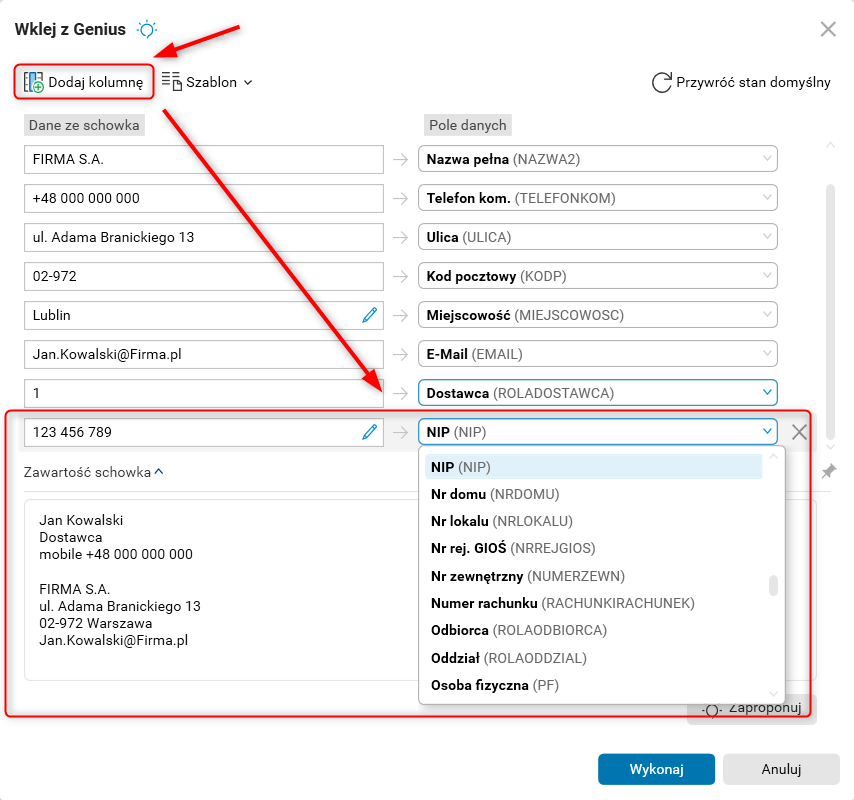Expand the Dostawca data field dropdown
The width and height of the screenshot is (854, 800).
pyautogui.click(x=767, y=393)
